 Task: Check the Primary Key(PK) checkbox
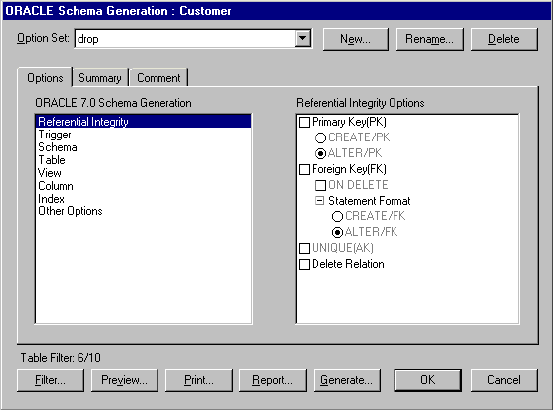point(304,122)
